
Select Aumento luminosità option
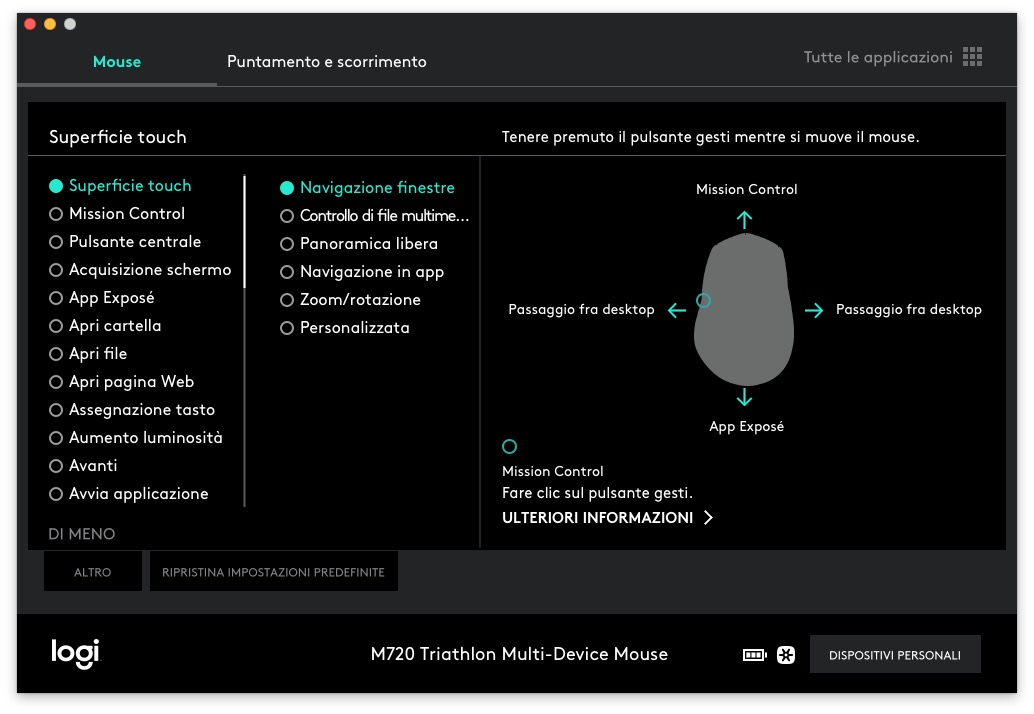(136, 438)
